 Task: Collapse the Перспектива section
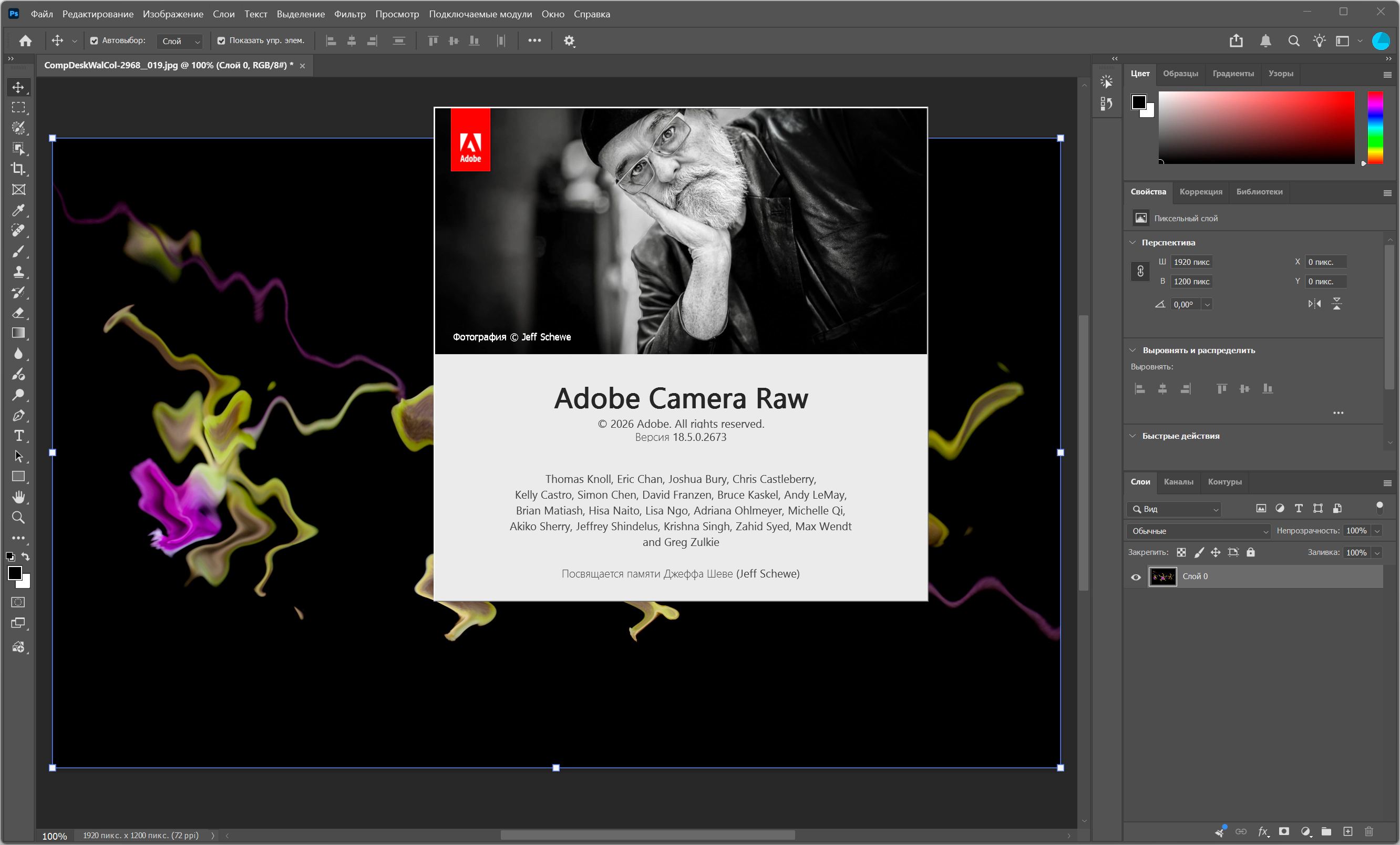(x=1133, y=243)
